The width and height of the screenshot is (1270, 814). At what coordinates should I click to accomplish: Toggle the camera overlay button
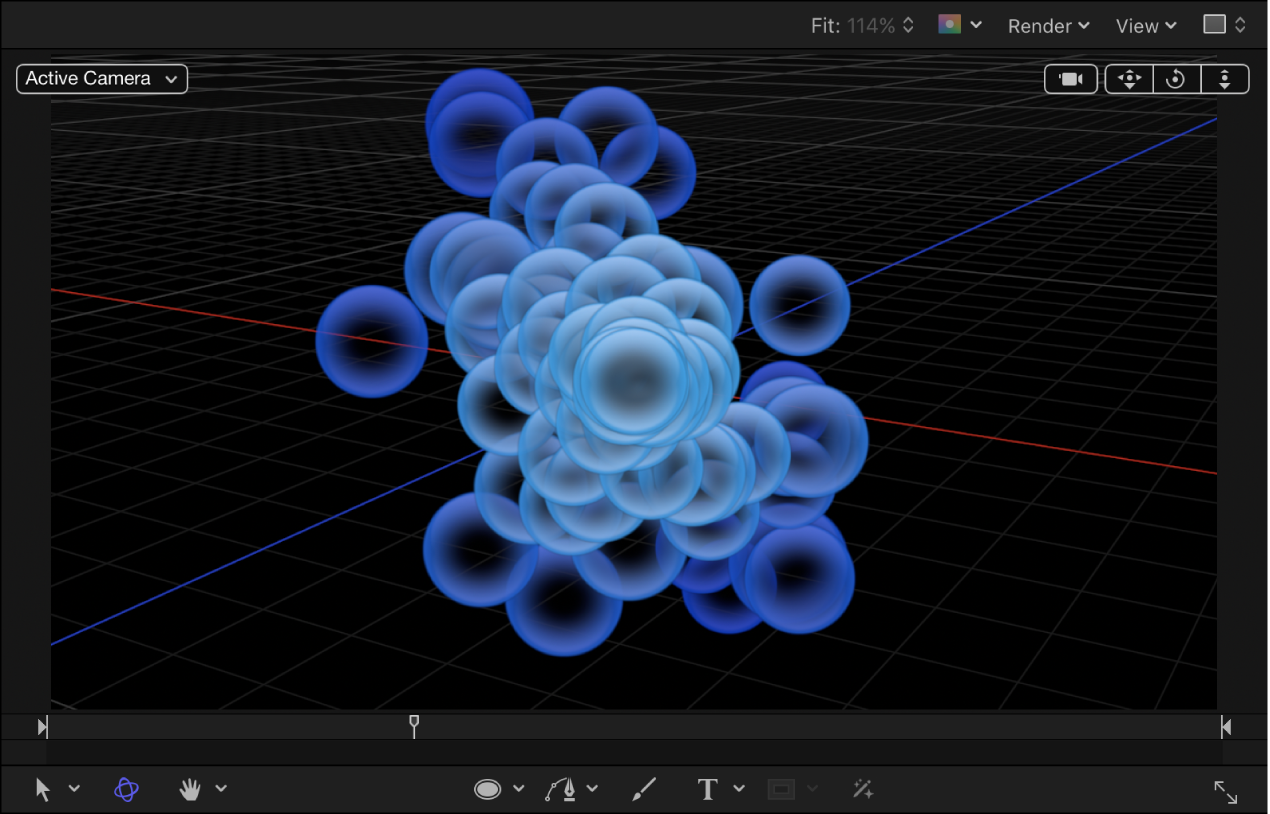pos(1070,78)
